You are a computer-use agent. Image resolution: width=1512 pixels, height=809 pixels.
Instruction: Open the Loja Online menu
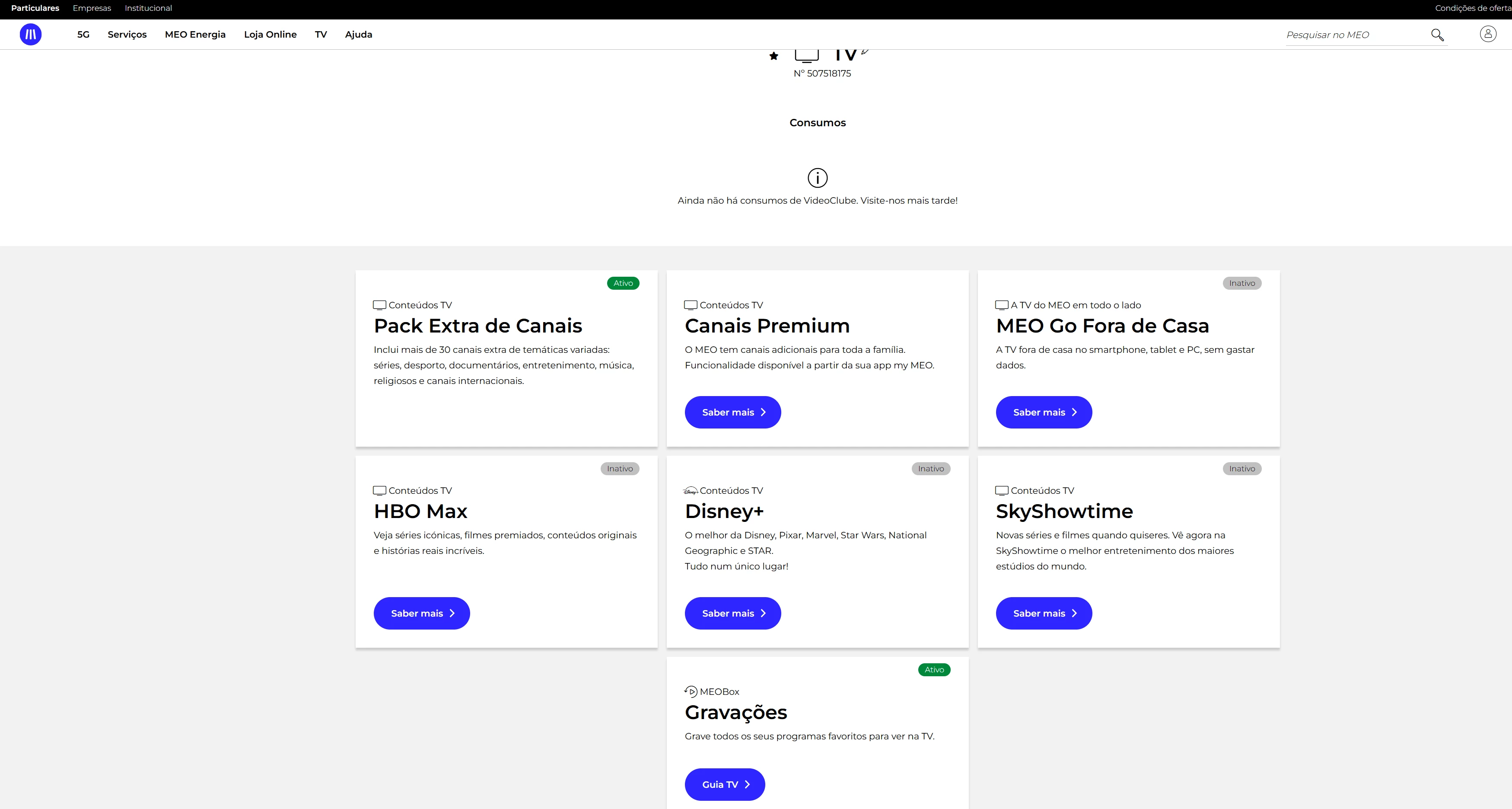[x=270, y=35]
